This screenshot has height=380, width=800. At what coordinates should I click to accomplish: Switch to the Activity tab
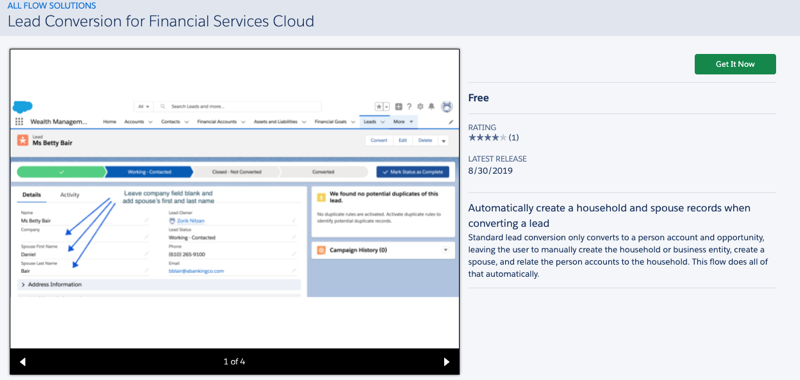pyautogui.click(x=70, y=195)
